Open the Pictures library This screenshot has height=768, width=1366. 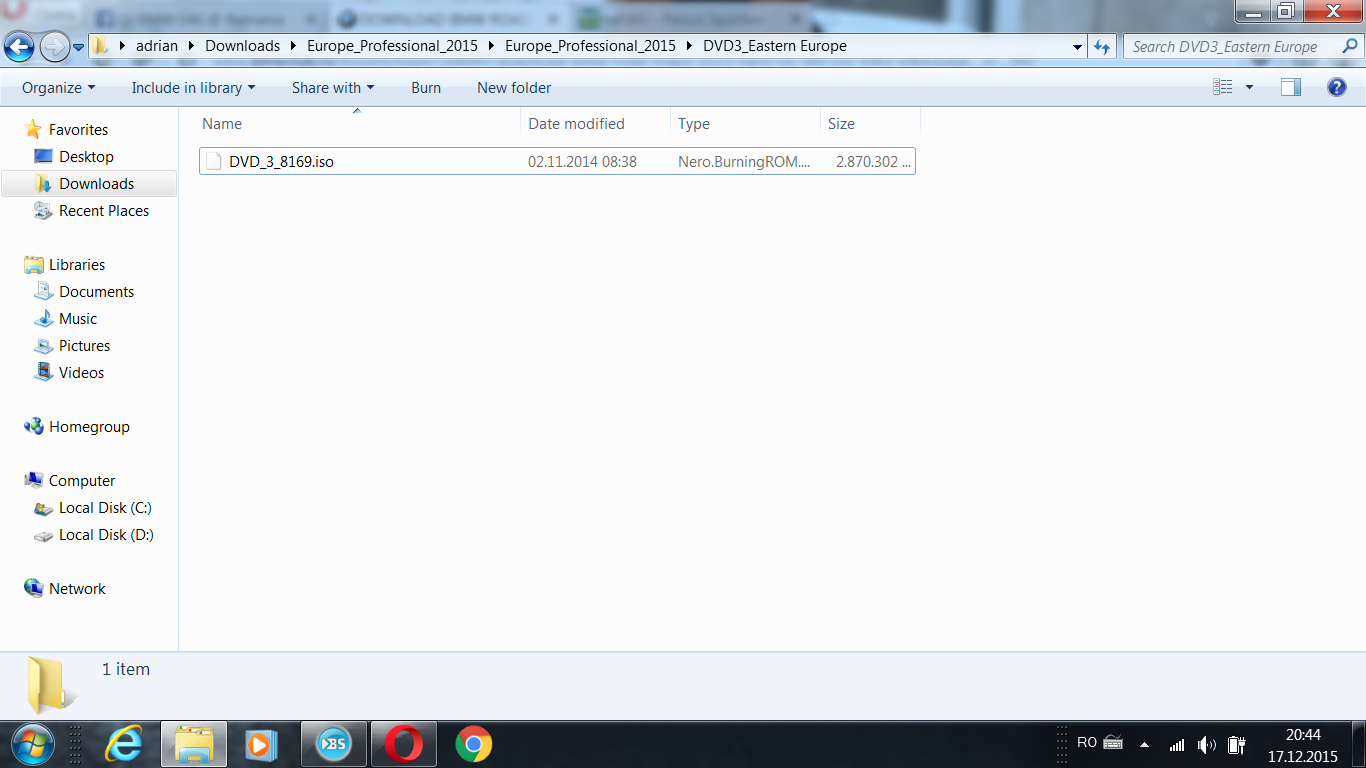click(84, 346)
